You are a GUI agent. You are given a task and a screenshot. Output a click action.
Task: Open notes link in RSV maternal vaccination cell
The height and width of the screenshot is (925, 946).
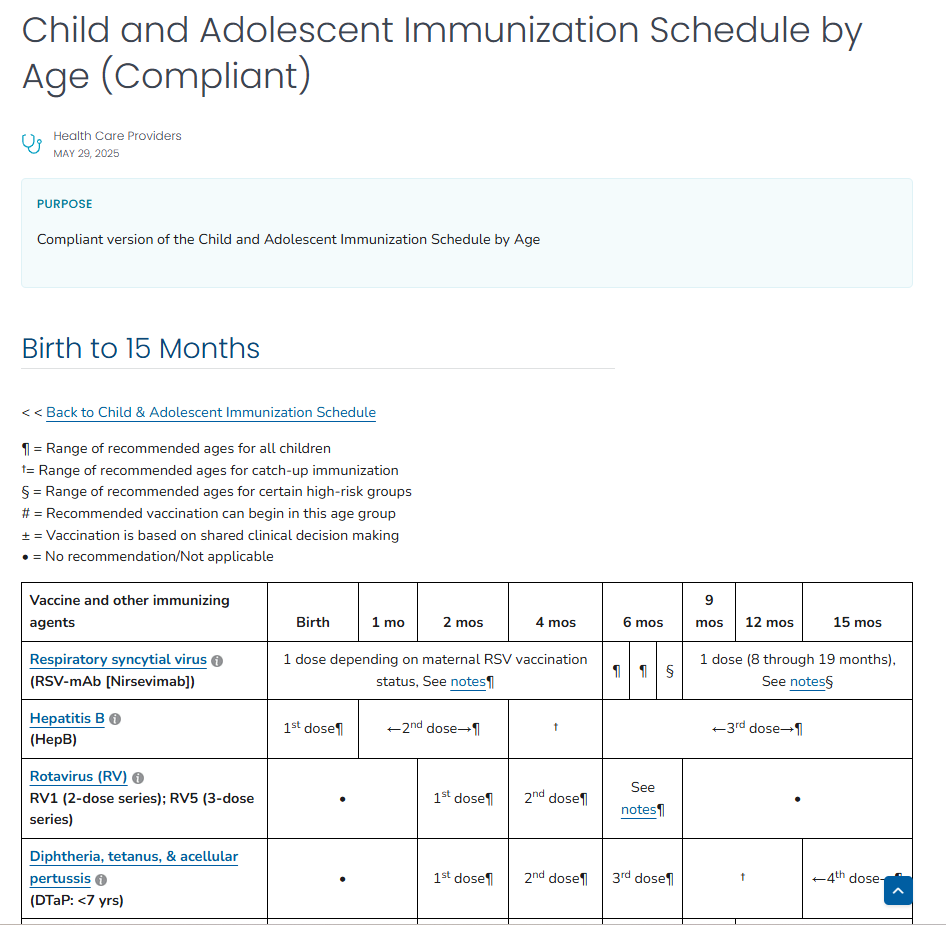point(467,682)
